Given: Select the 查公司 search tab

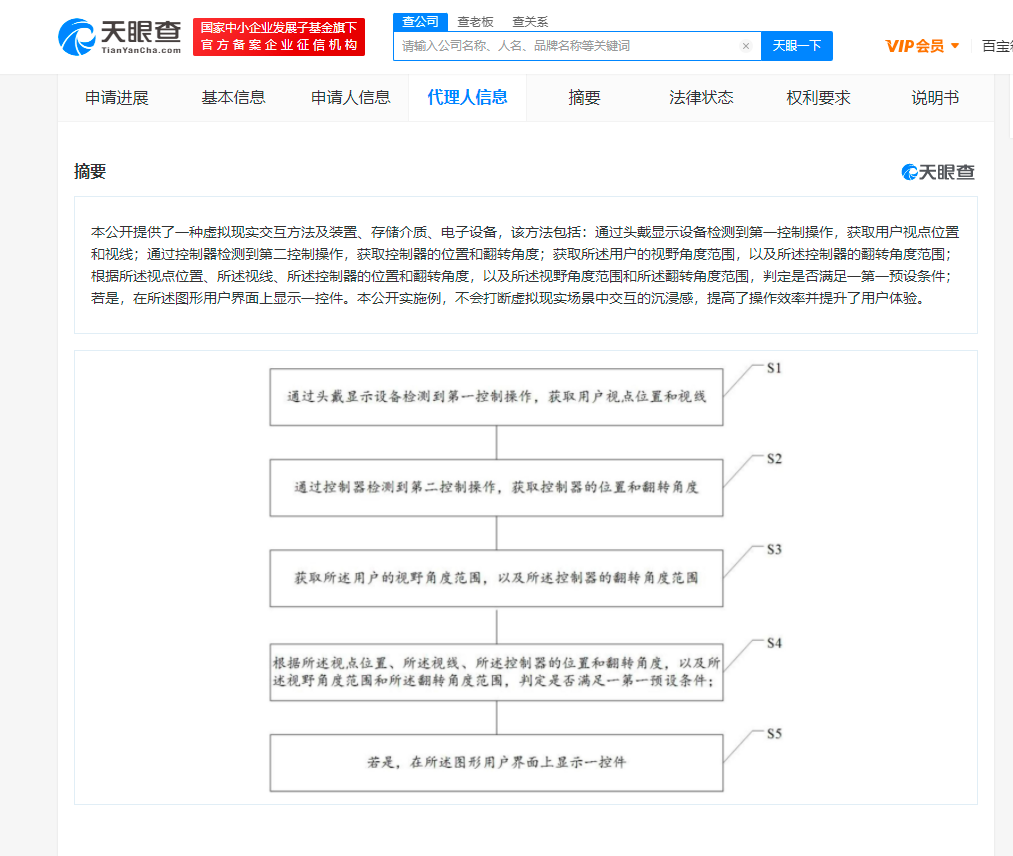Looking at the screenshot, I should pyautogui.click(x=420, y=22).
